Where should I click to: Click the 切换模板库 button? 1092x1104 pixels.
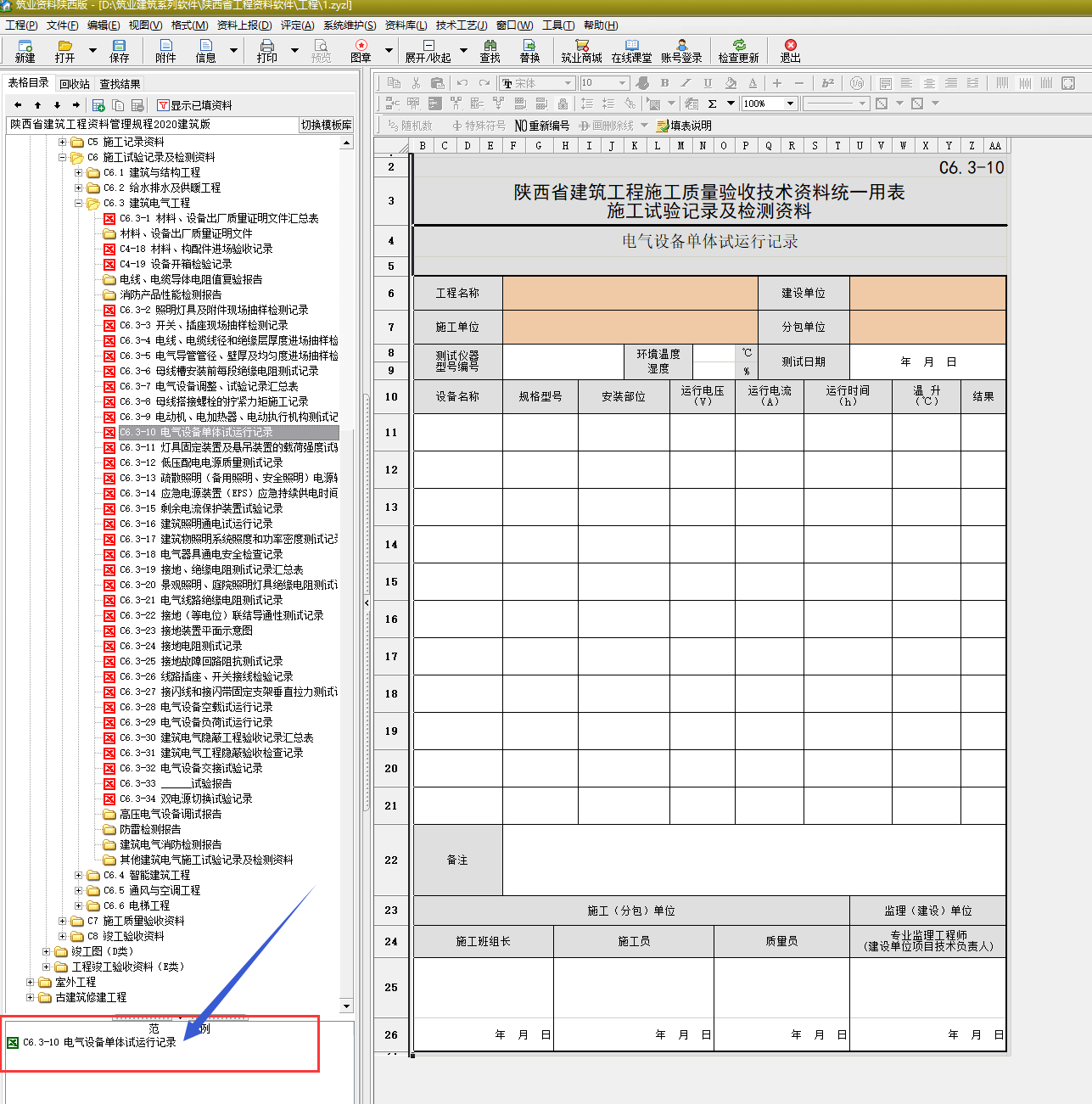[x=327, y=125]
